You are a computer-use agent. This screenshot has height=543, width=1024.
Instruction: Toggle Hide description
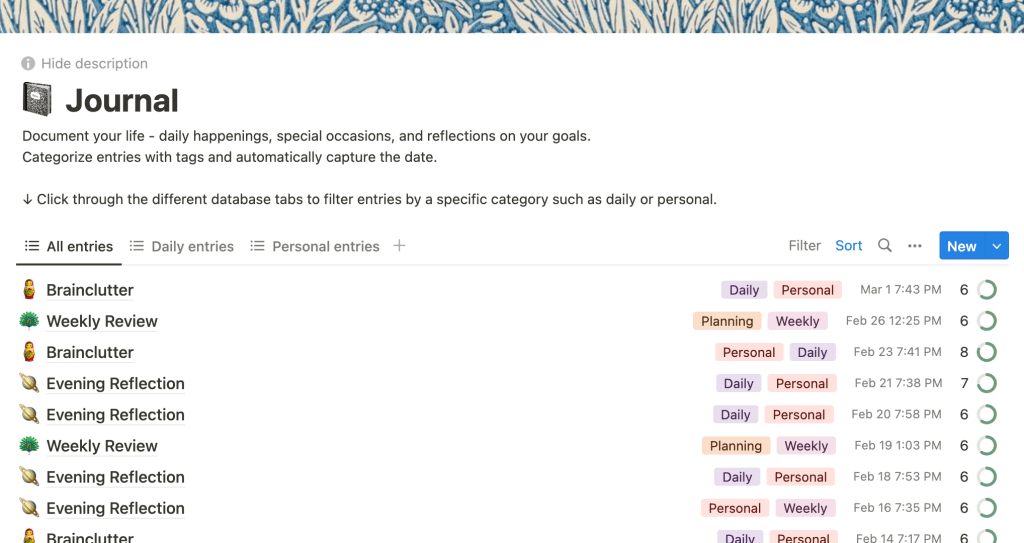coord(94,64)
